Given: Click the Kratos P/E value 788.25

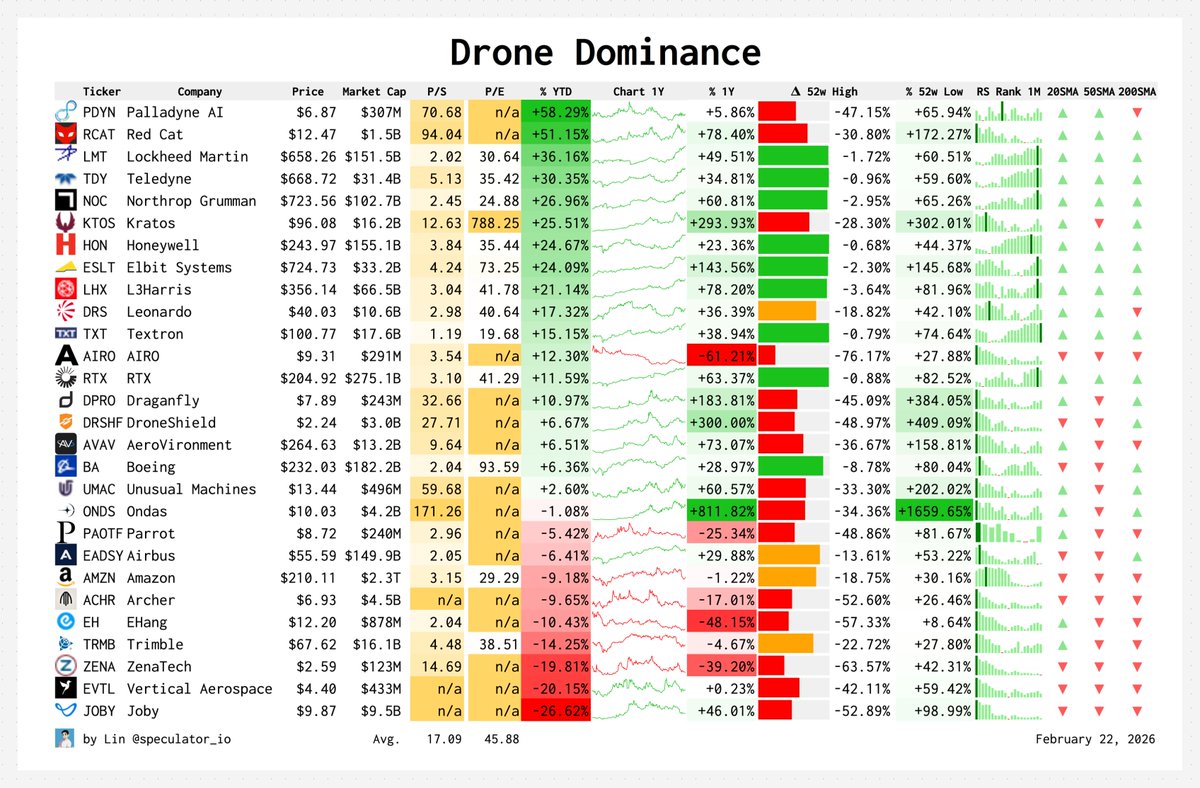Looking at the screenshot, I should (x=494, y=223).
